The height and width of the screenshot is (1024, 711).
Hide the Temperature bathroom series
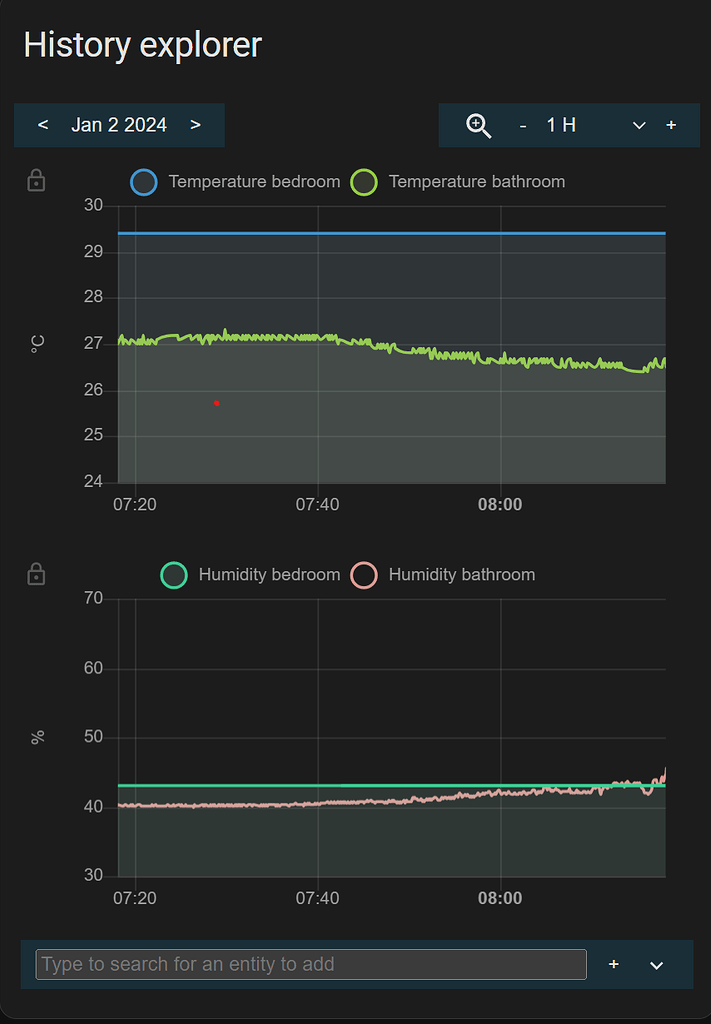(x=476, y=182)
